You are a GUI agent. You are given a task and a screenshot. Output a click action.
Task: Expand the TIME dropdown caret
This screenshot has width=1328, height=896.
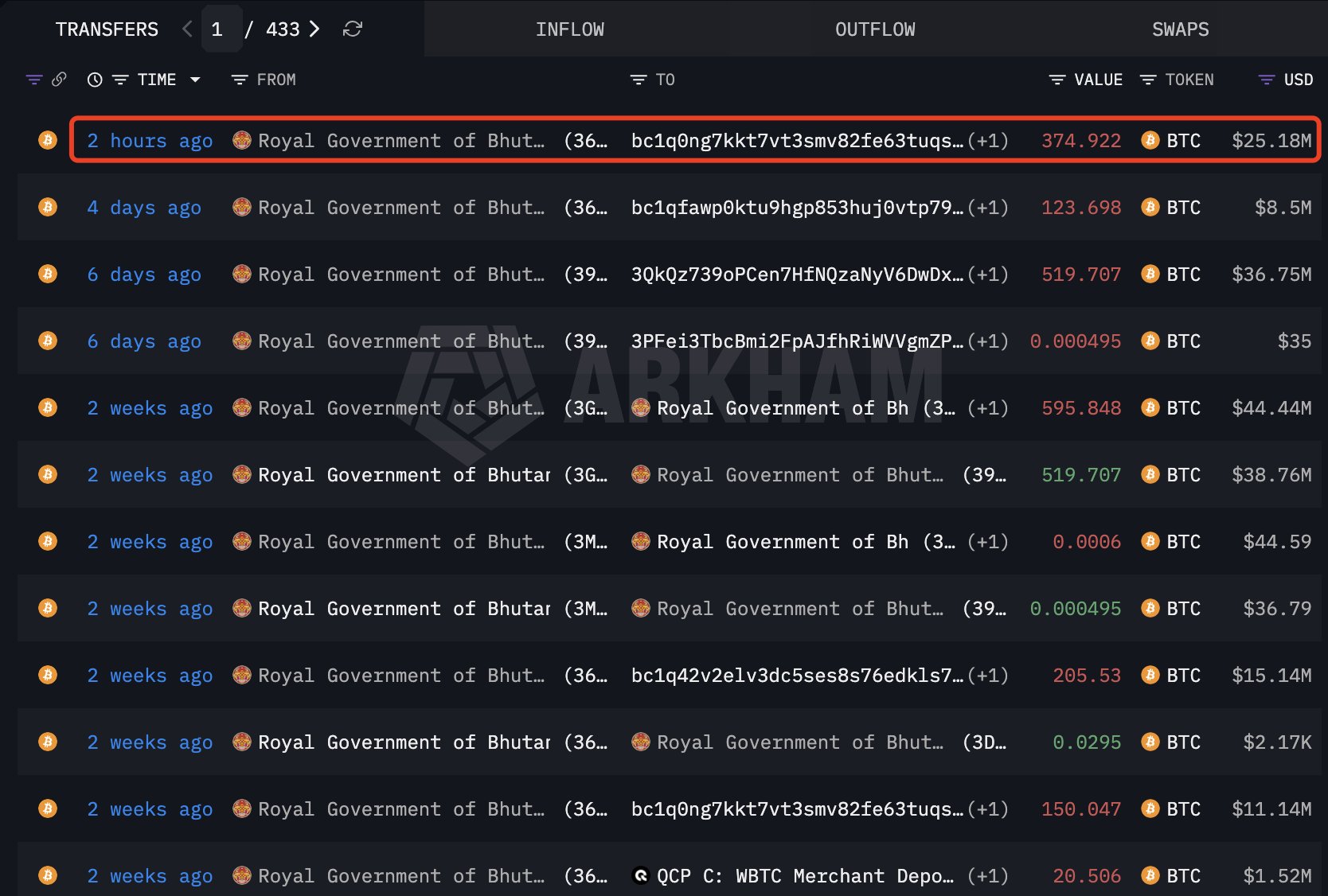pyautogui.click(x=194, y=80)
